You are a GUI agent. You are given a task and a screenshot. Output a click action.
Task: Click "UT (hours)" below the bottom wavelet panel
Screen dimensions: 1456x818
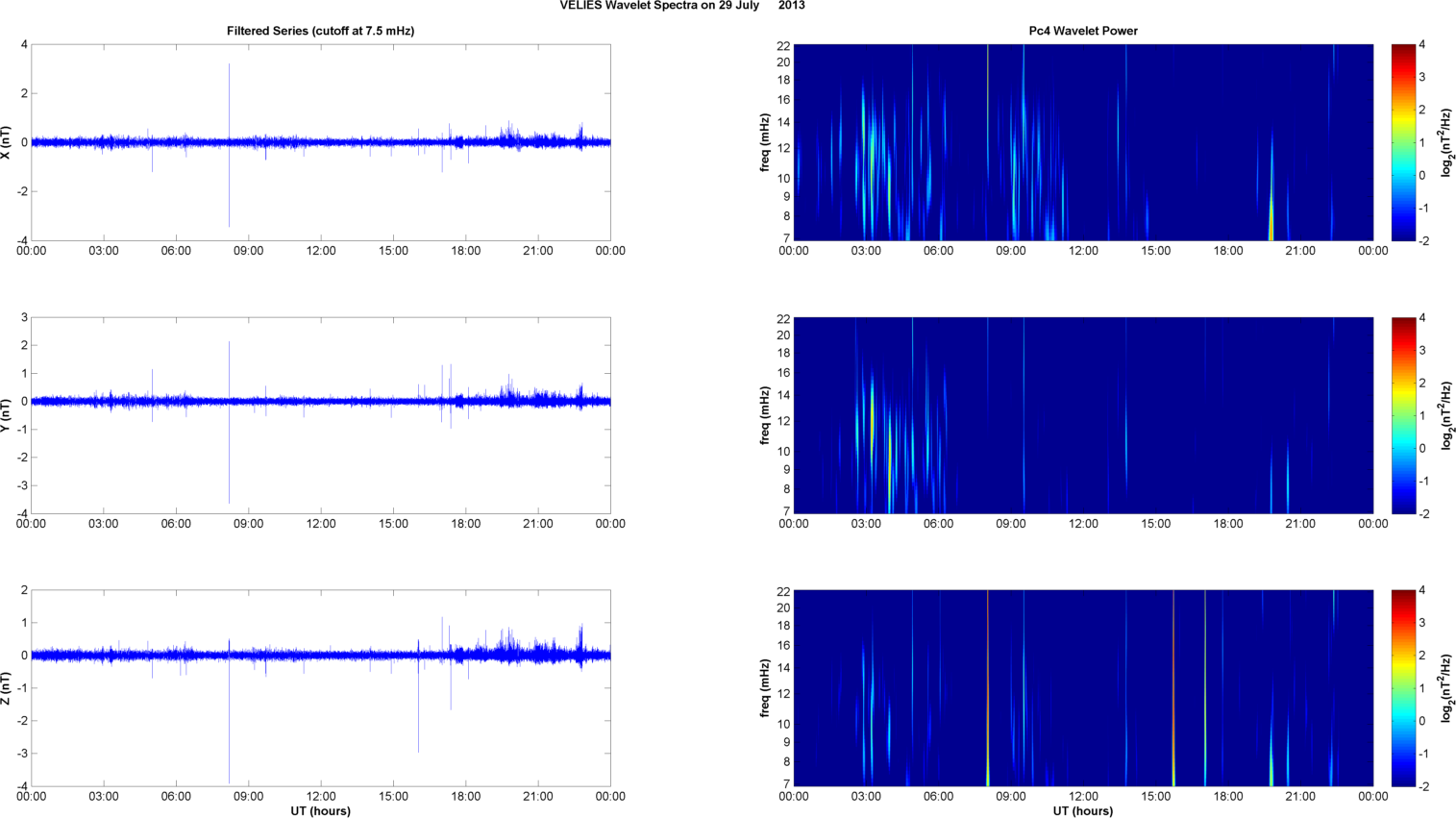point(1083,811)
